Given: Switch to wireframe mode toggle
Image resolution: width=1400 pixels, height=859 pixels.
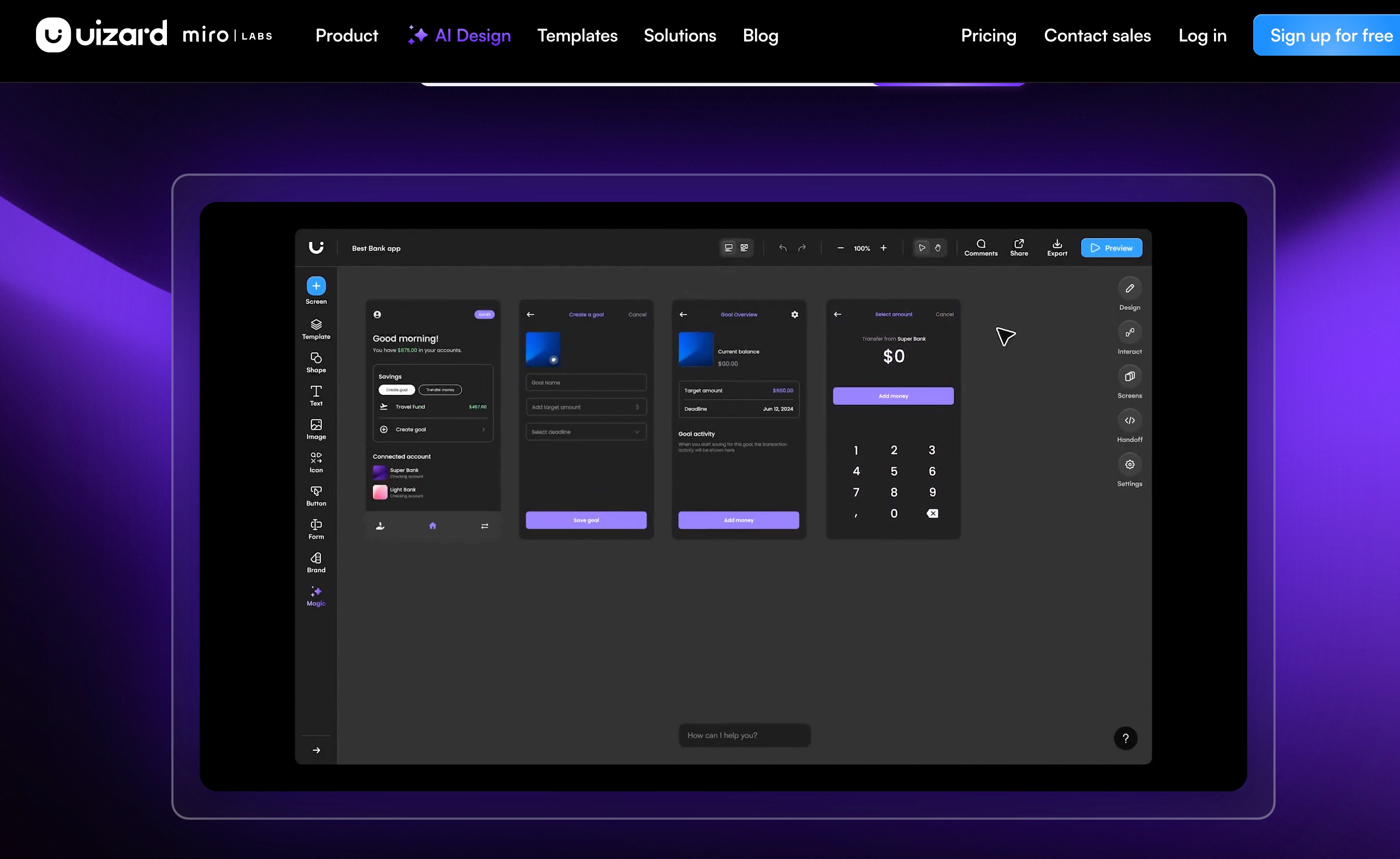Looking at the screenshot, I should point(744,248).
